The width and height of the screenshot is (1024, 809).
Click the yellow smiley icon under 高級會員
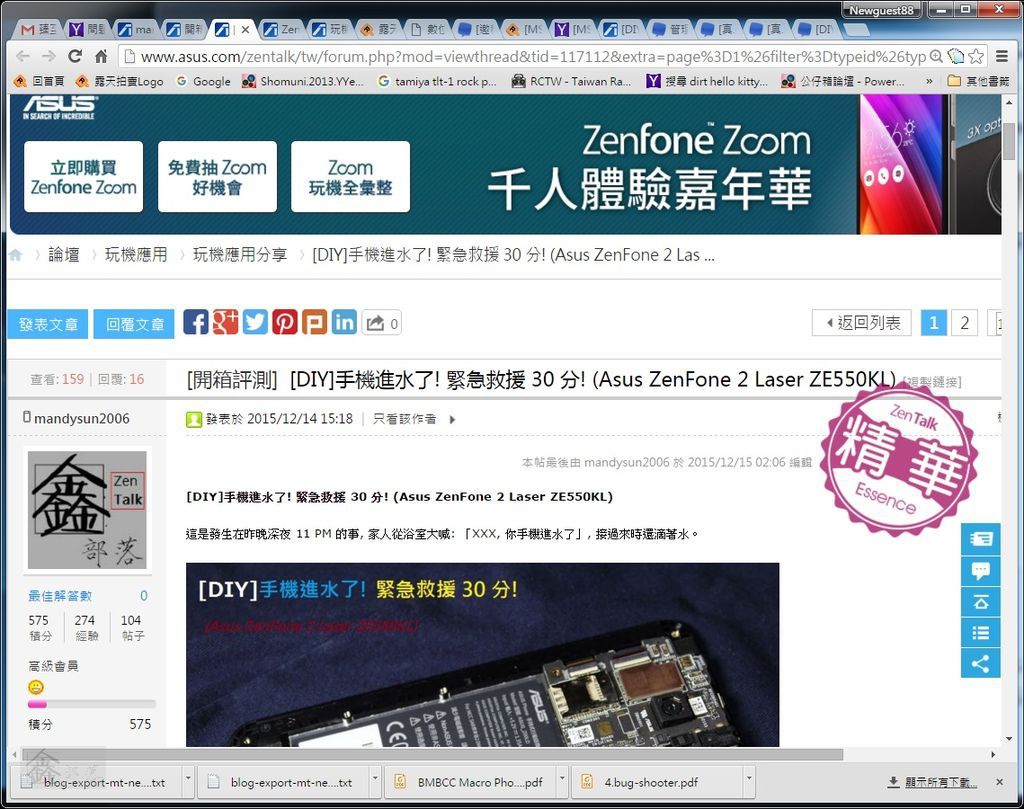point(36,687)
